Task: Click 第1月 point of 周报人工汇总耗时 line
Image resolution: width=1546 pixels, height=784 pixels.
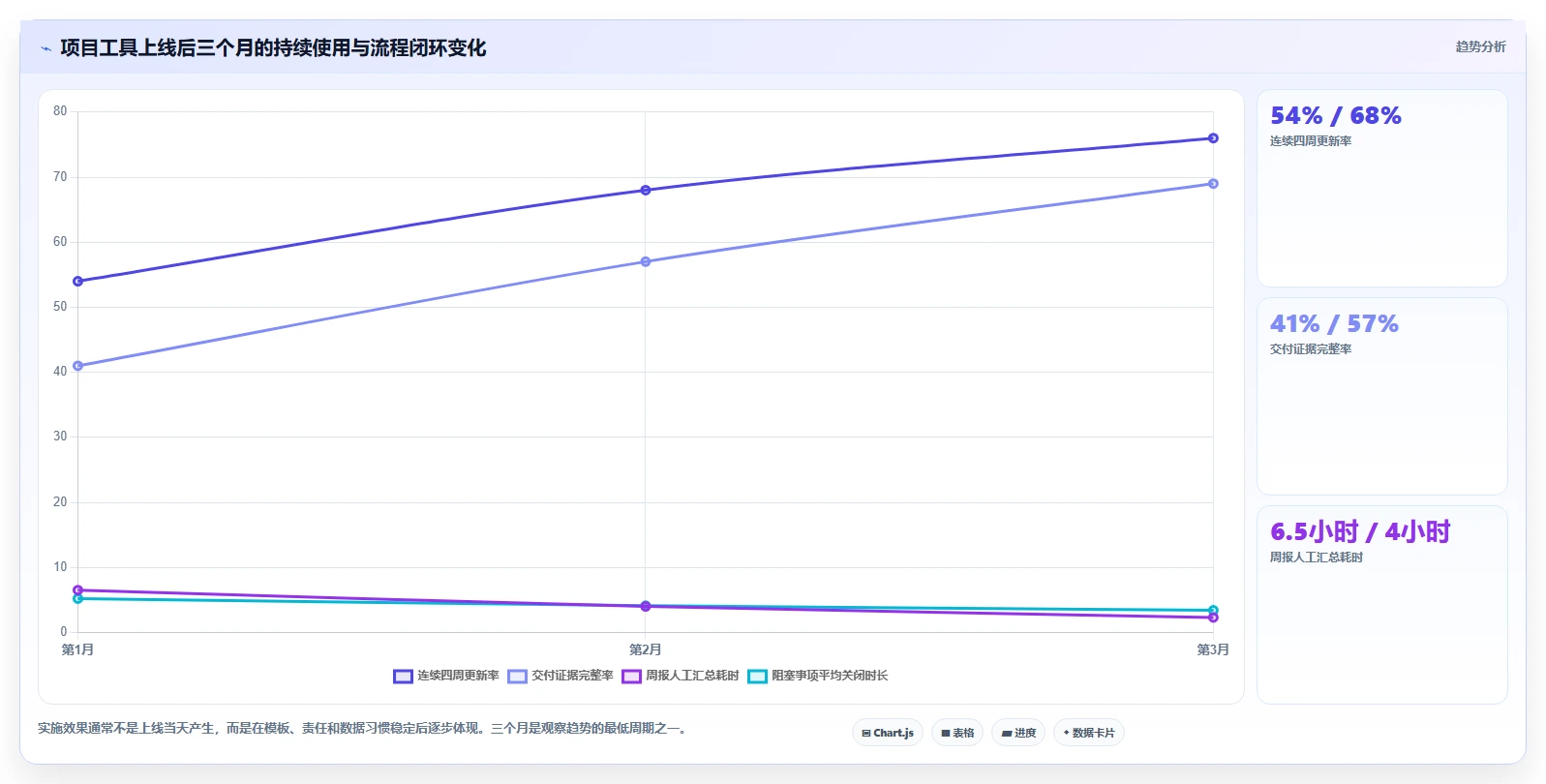Action: 78,589
